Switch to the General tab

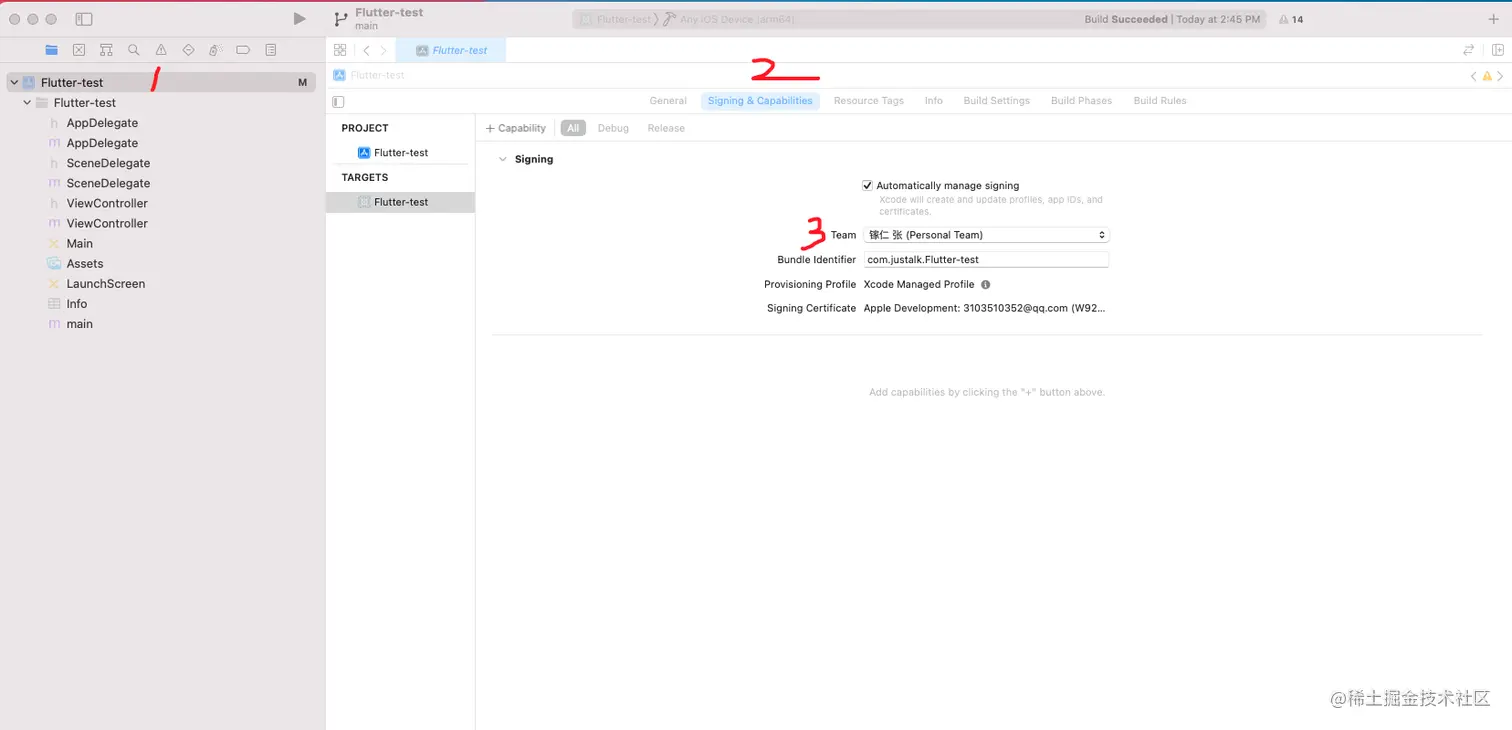point(668,101)
